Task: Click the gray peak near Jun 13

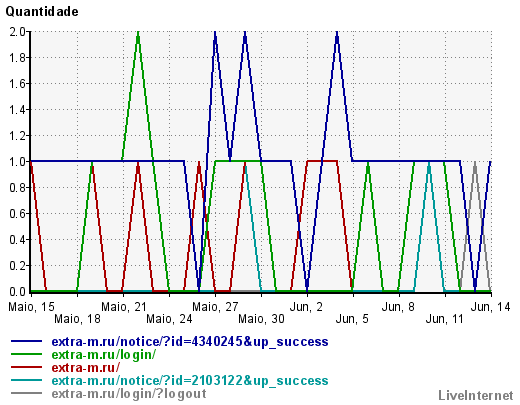Action: point(475,163)
